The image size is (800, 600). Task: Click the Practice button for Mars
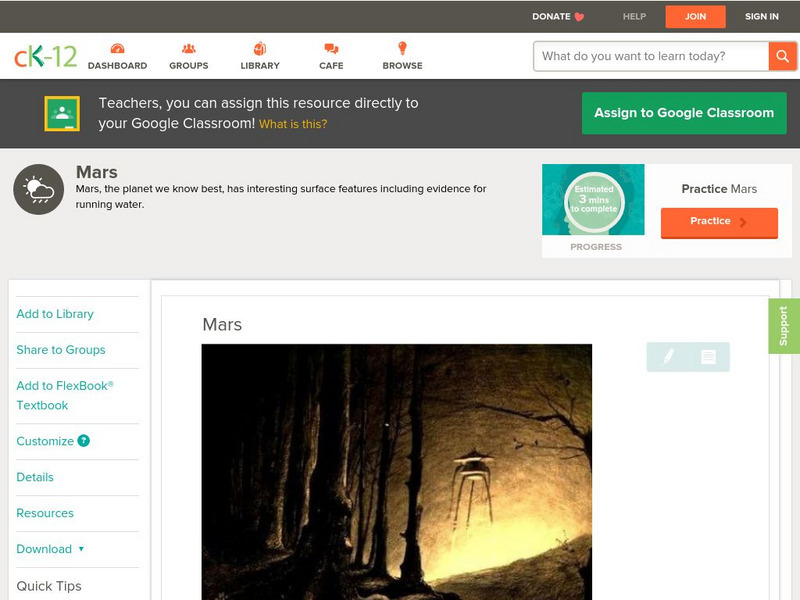pos(718,222)
